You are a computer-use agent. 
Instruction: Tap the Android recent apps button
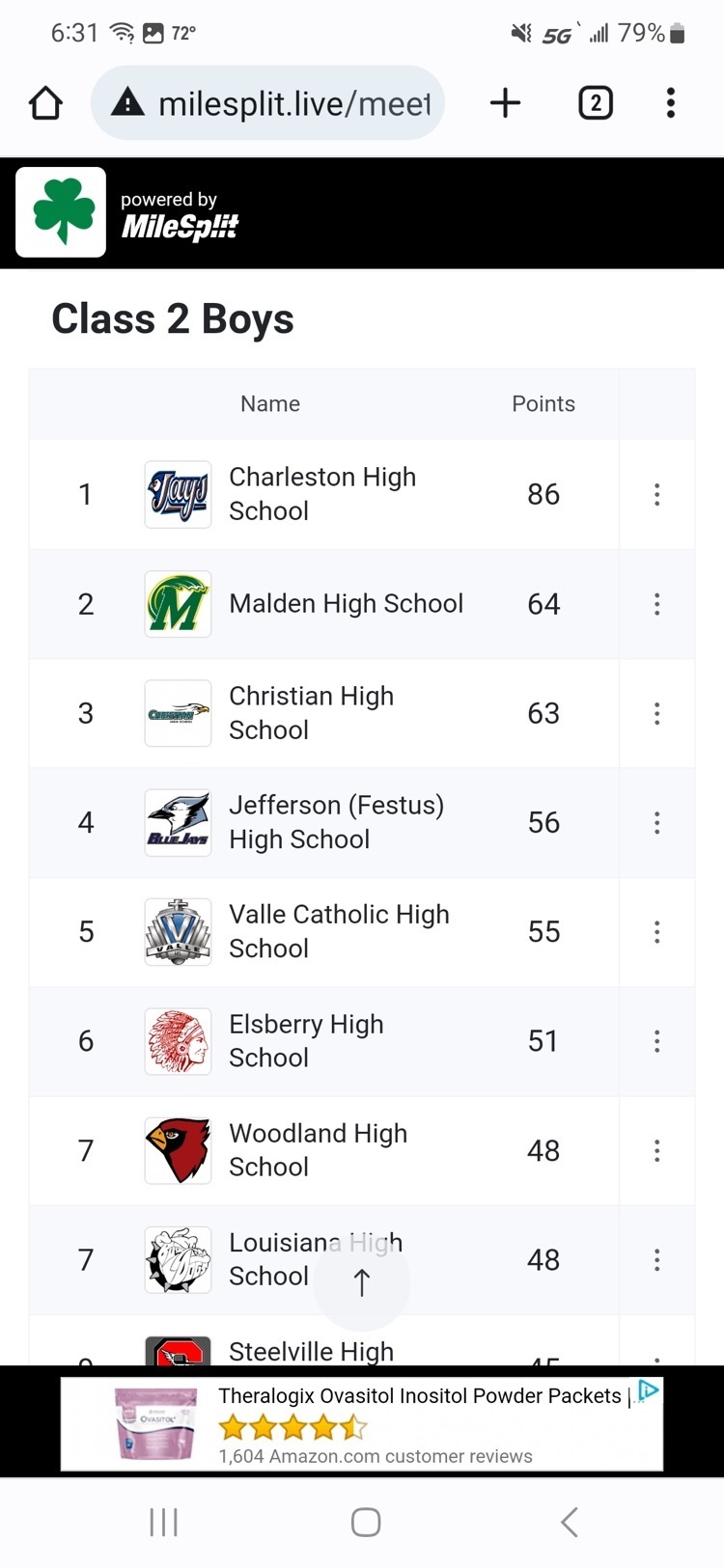tap(164, 1523)
